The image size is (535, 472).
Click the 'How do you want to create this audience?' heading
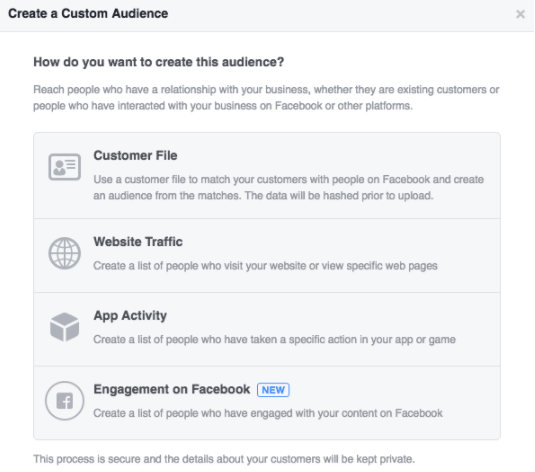[159, 62]
